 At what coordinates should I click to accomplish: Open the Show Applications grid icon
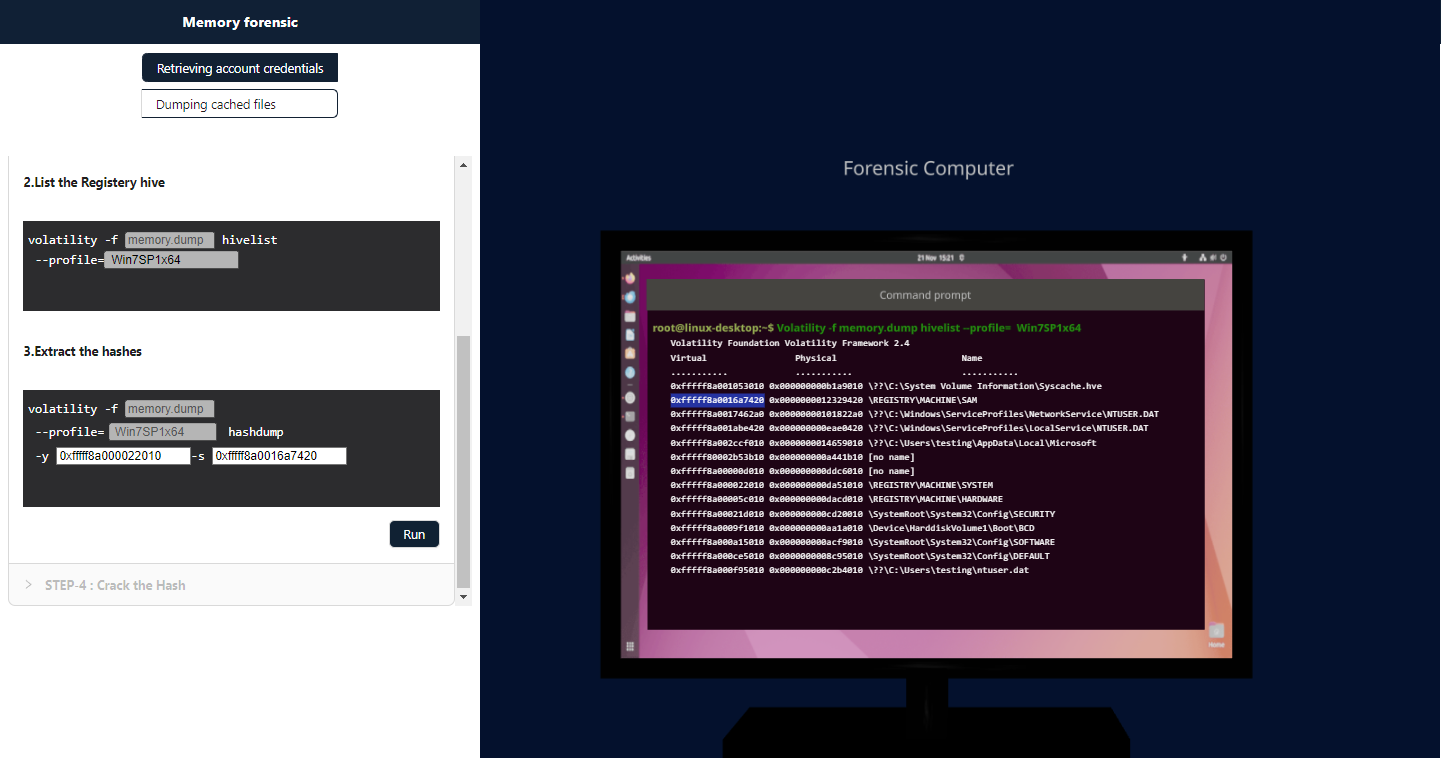pos(630,646)
